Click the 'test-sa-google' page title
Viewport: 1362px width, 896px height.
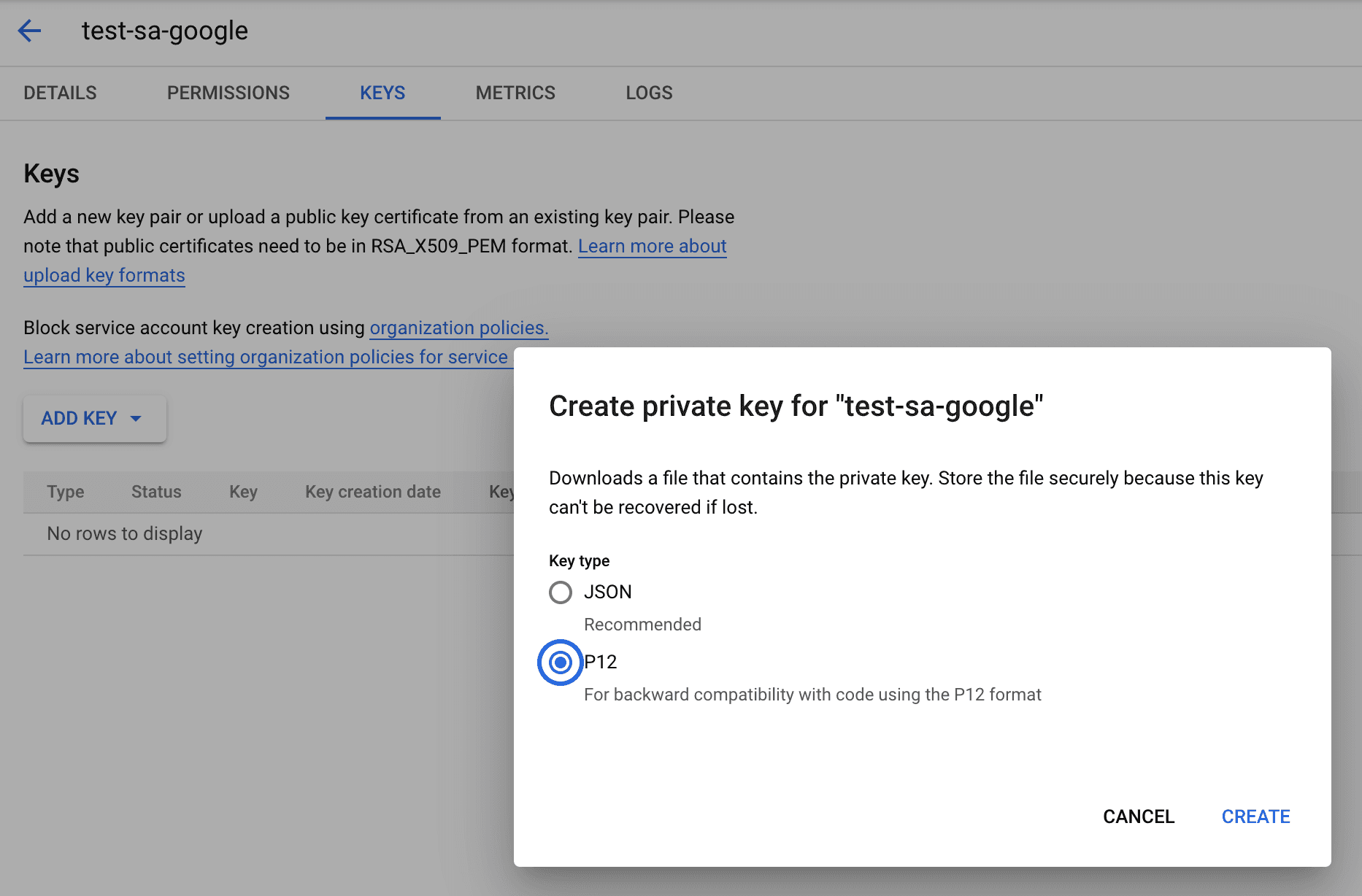(165, 31)
